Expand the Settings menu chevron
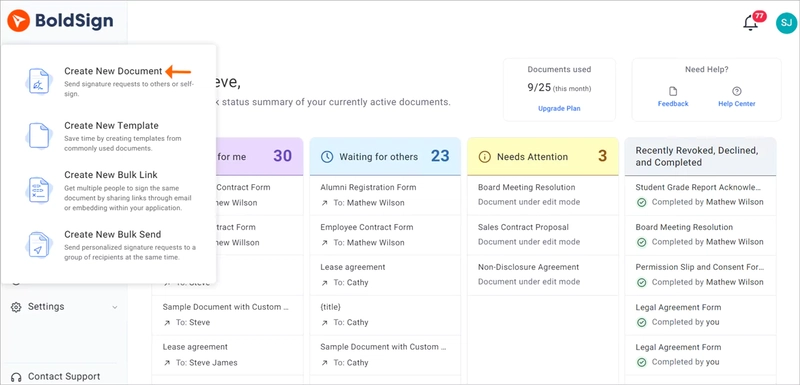Viewport: 800px width, 385px height. click(115, 307)
